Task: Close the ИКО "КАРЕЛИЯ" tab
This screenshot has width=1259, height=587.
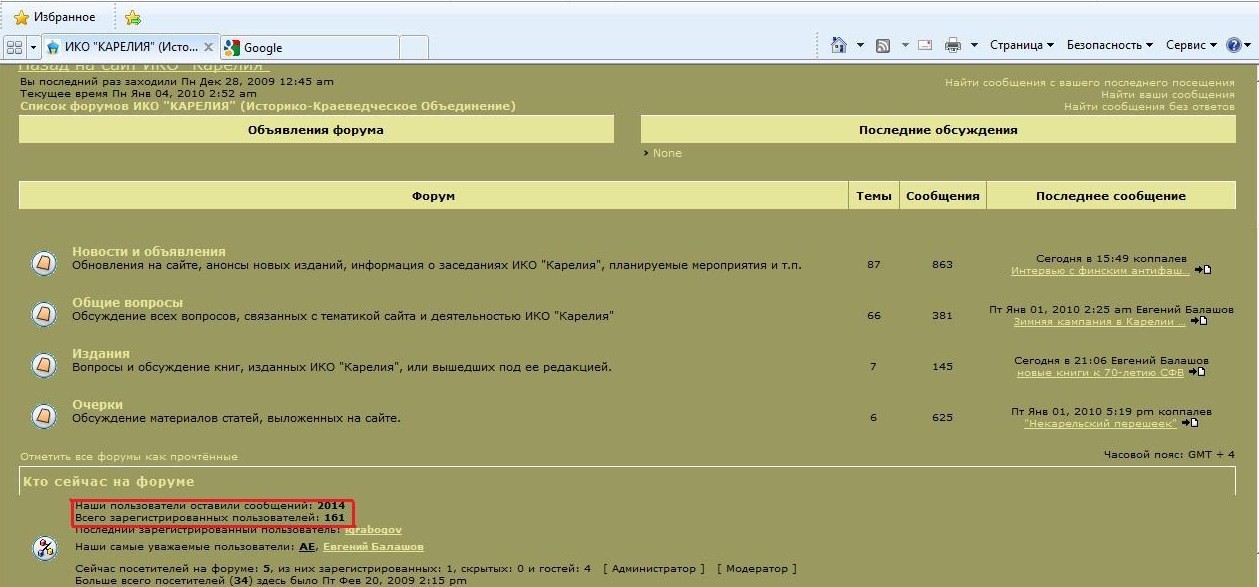Action: [x=208, y=47]
